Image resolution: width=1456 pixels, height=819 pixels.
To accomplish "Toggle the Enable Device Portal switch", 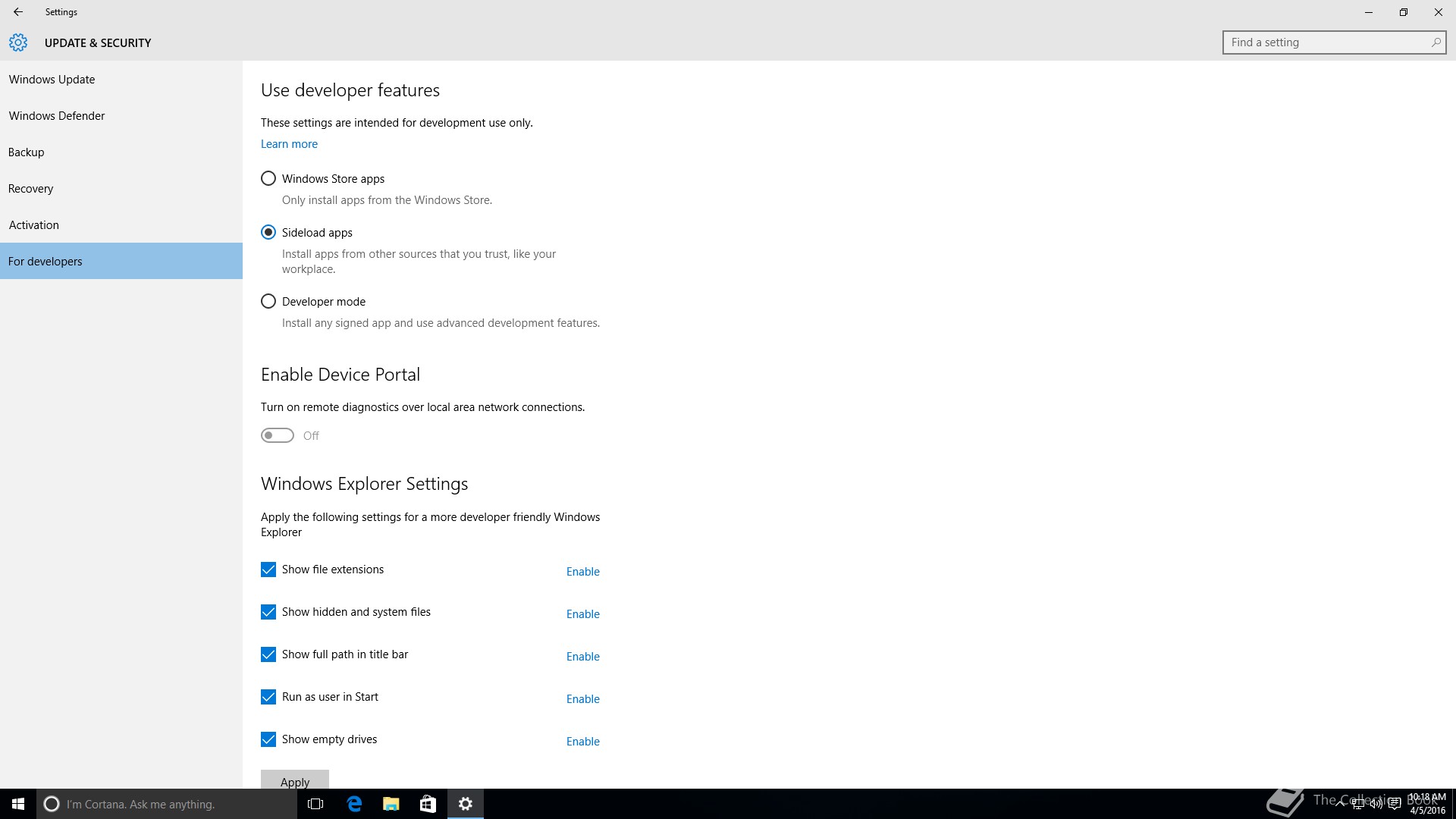I will pos(278,435).
